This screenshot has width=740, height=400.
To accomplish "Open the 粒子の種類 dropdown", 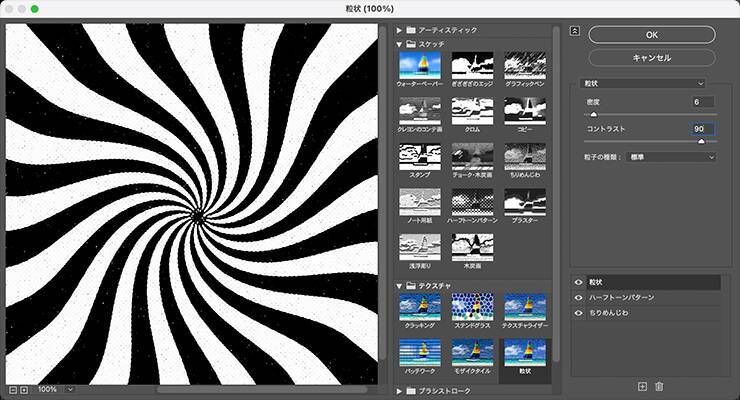I will pyautogui.click(x=671, y=157).
